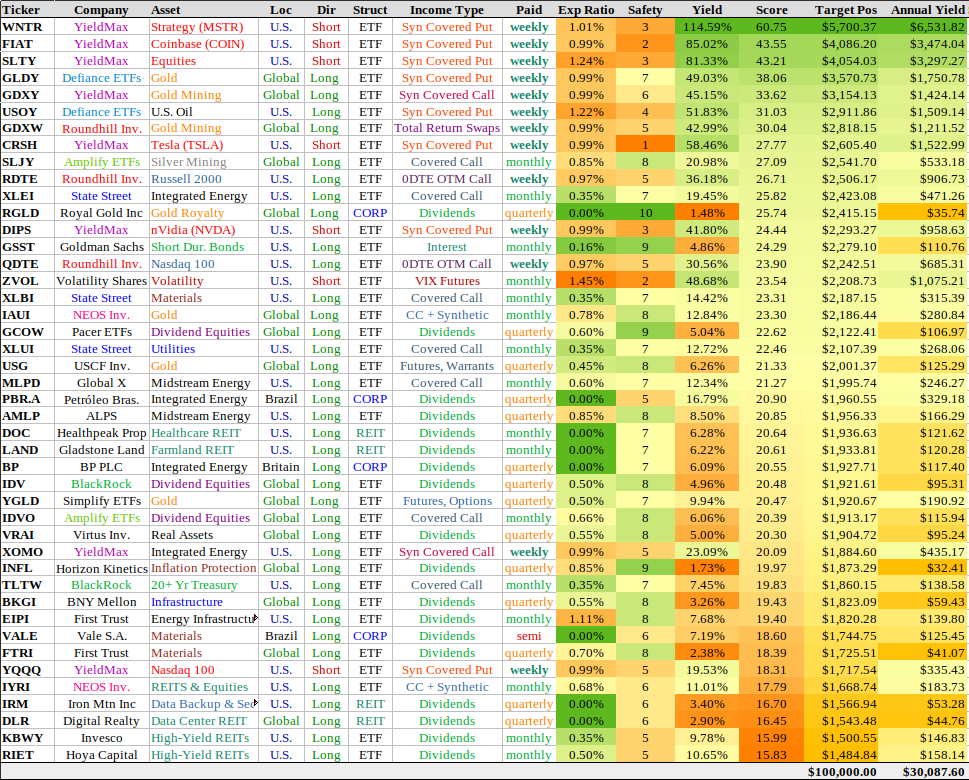
Task: Select the Royal Gold Inc company cell
Action: [x=101, y=213]
